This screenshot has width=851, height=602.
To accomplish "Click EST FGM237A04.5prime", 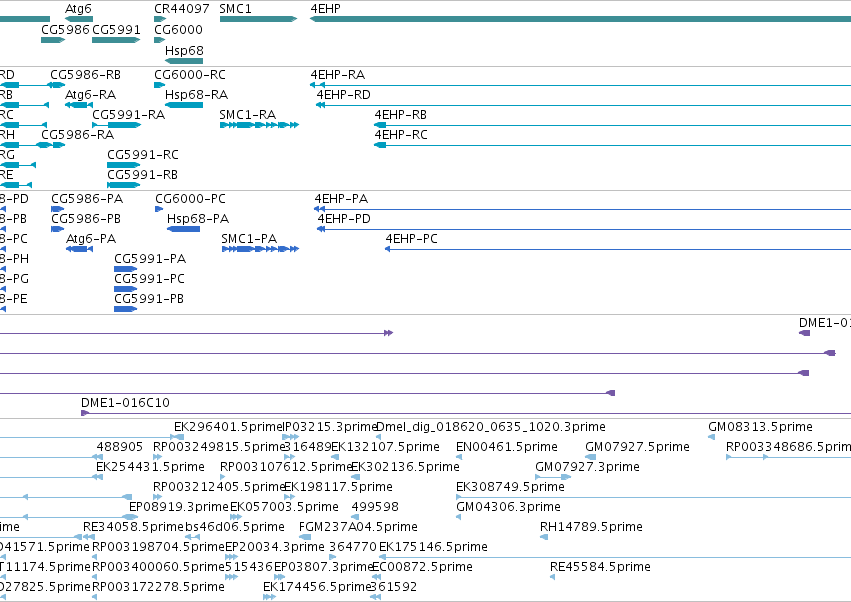I will [x=358, y=527].
